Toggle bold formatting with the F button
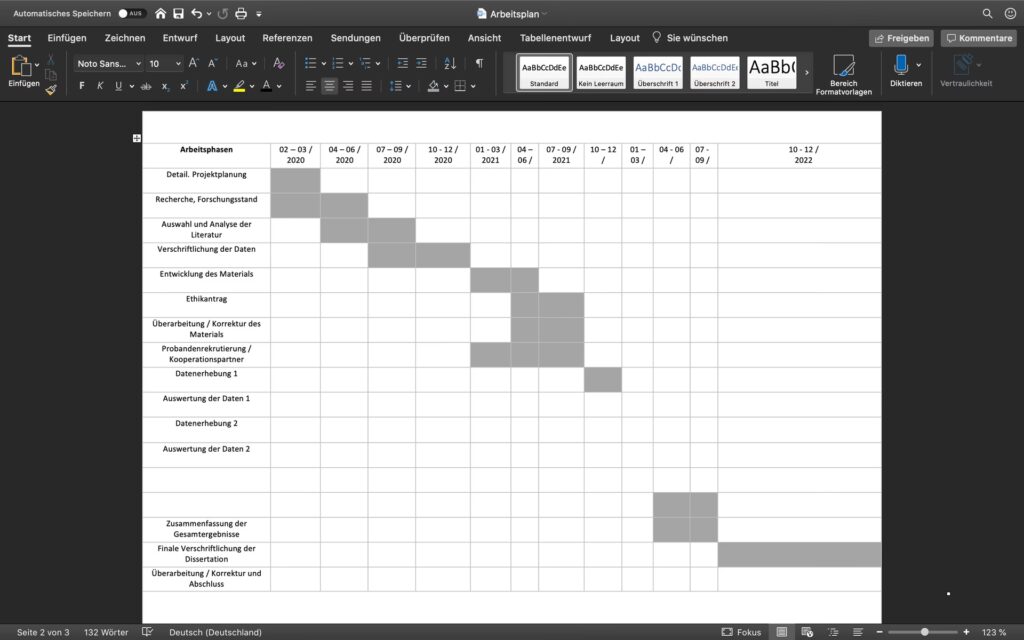 80,86
